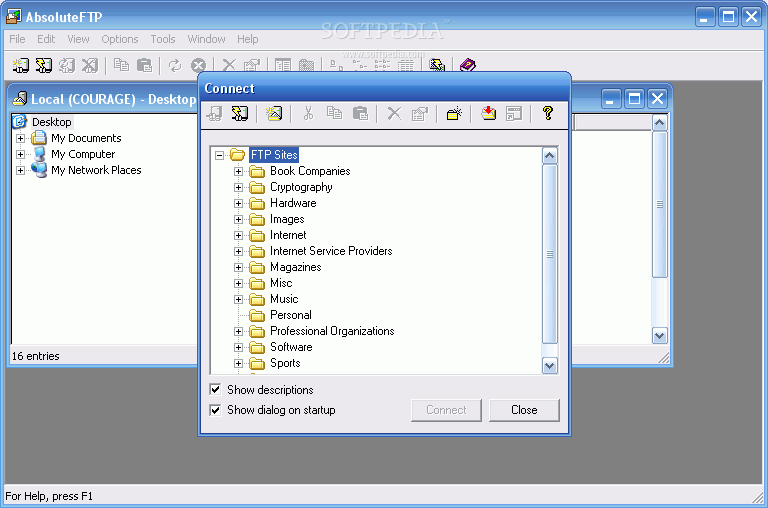Click the Refresh arrows icon in main toolbar
This screenshot has width=768, height=508.
pyautogui.click(x=175, y=65)
